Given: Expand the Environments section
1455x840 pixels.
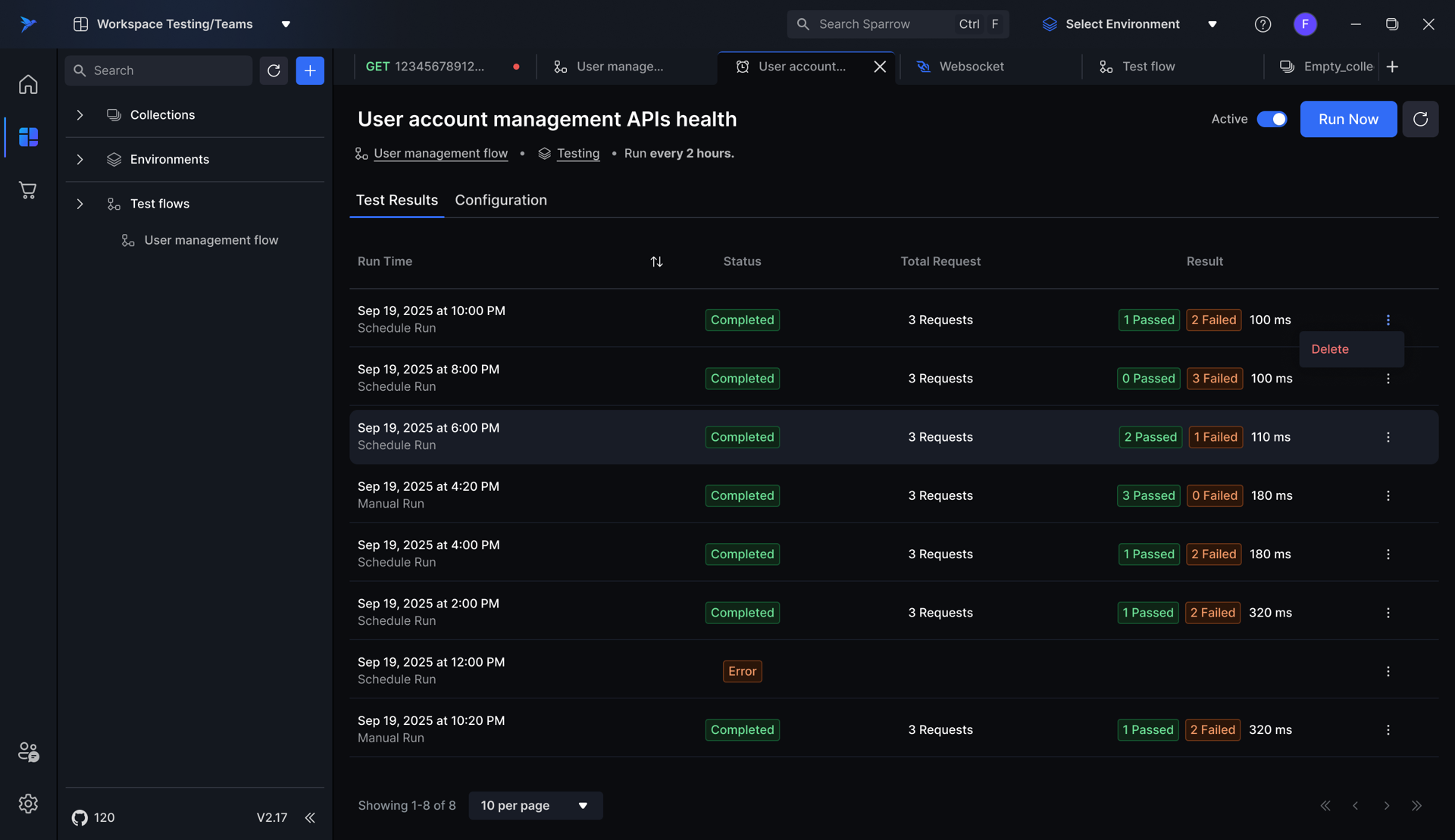Looking at the screenshot, I should point(80,160).
